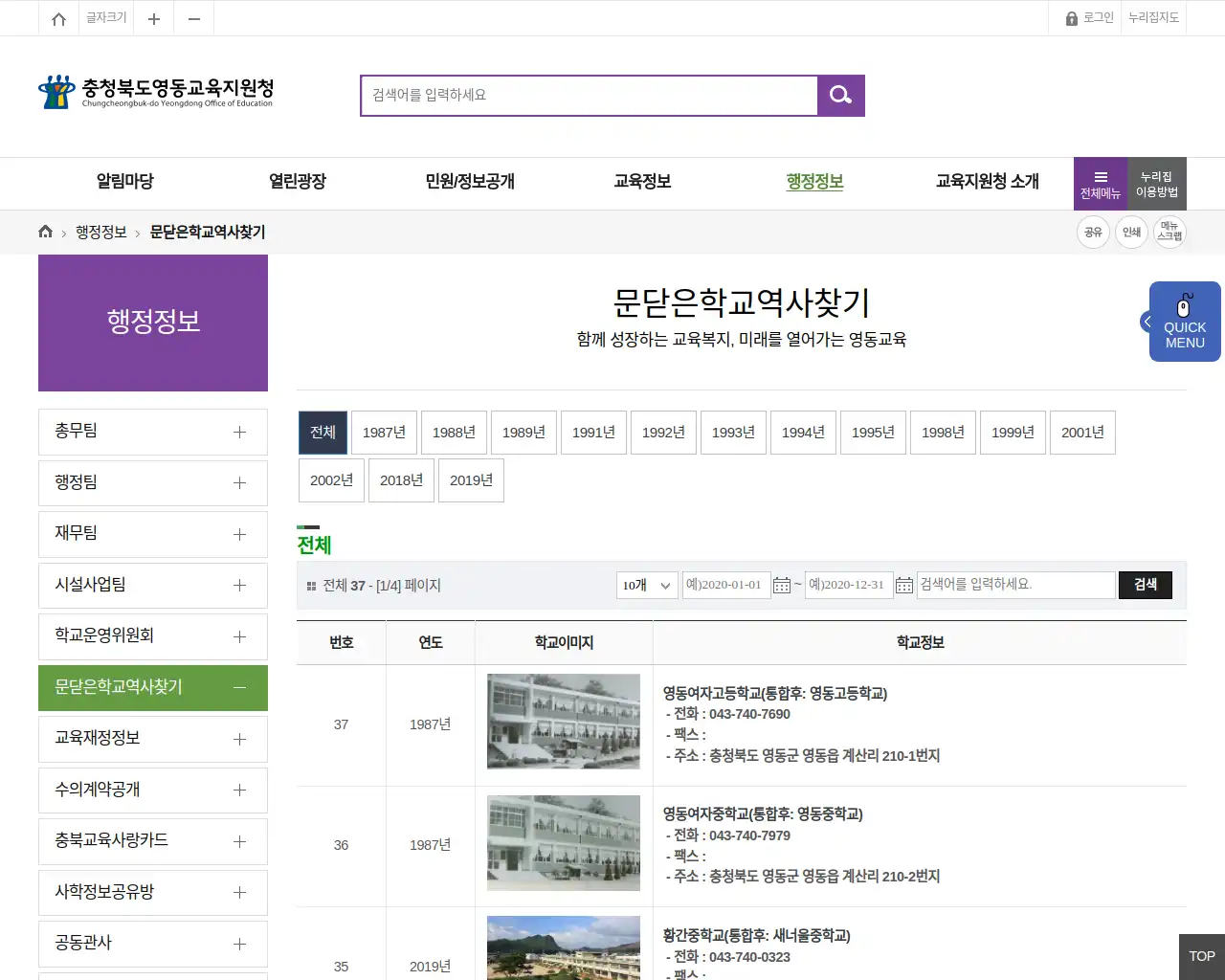Open 열린광장 main menu

(x=298, y=182)
